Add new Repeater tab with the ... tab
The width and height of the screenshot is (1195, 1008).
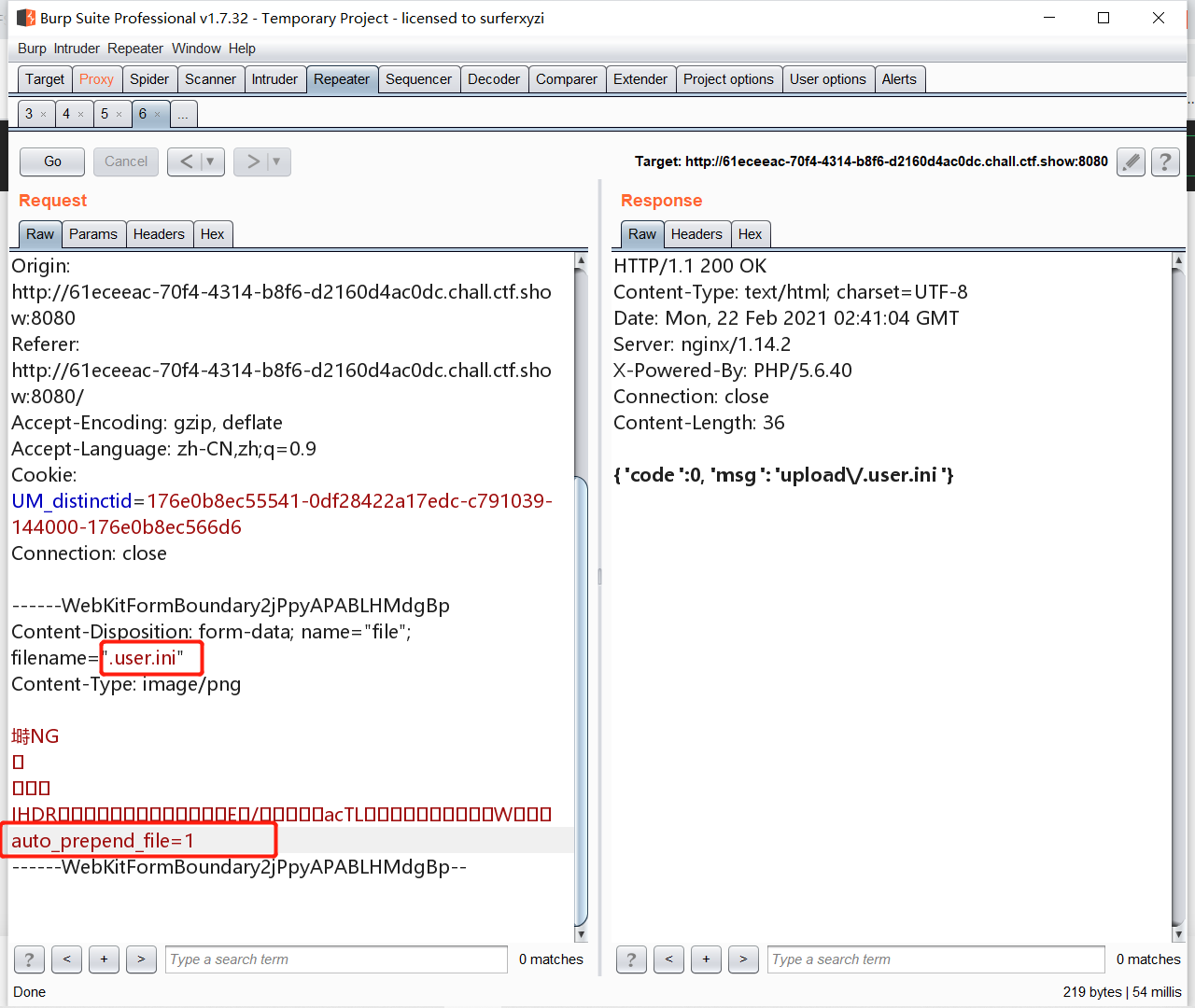tap(183, 114)
